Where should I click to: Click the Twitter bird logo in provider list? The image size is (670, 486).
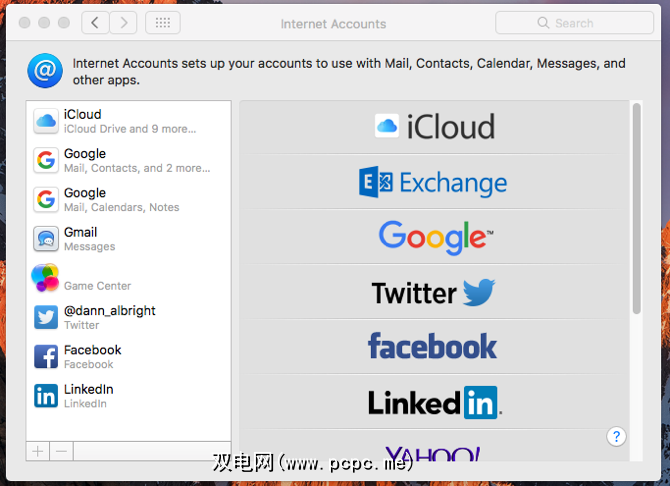point(479,292)
